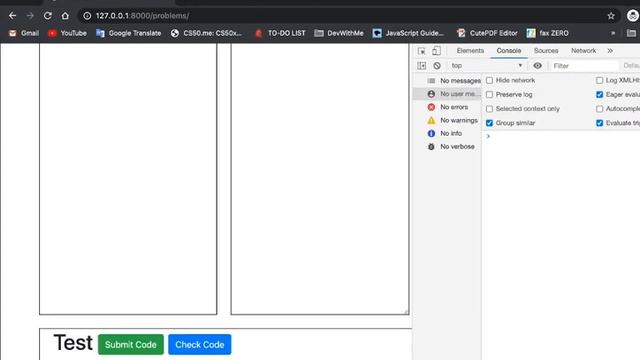
Task: Open the other bookmarks folder icon
Action: coord(631,33)
